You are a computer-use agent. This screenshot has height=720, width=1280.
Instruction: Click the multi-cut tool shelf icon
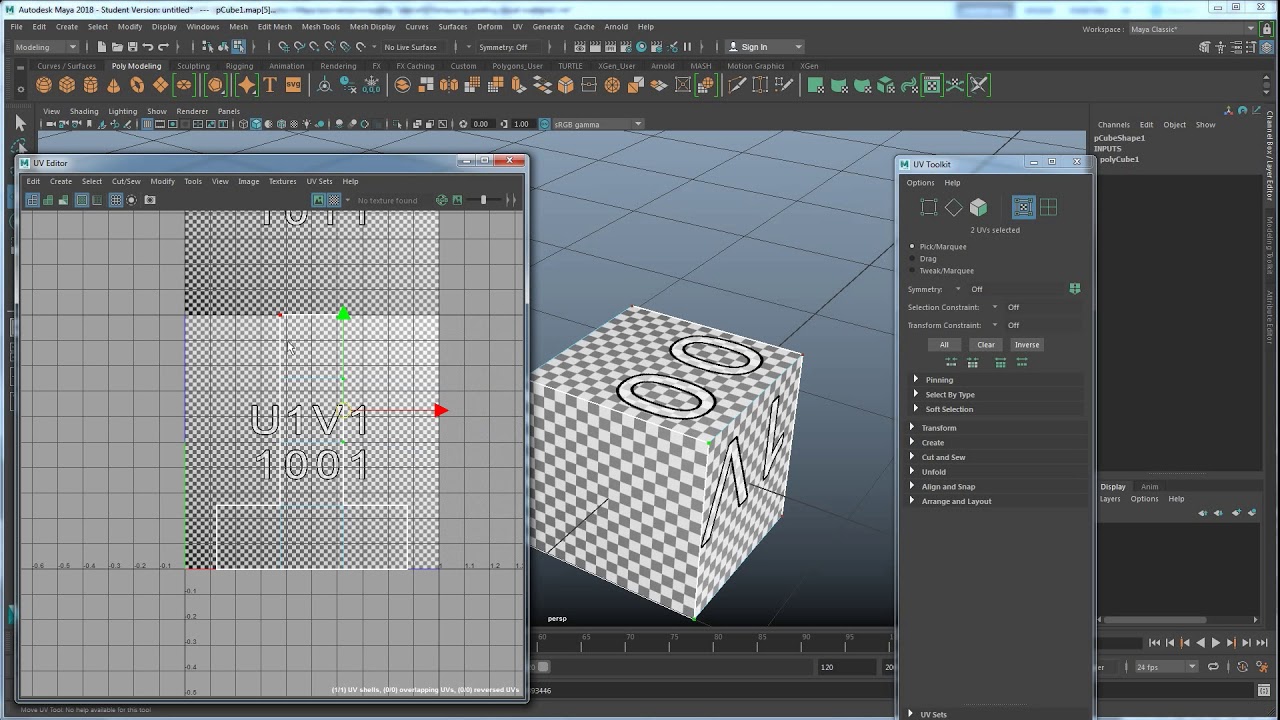(x=737, y=85)
